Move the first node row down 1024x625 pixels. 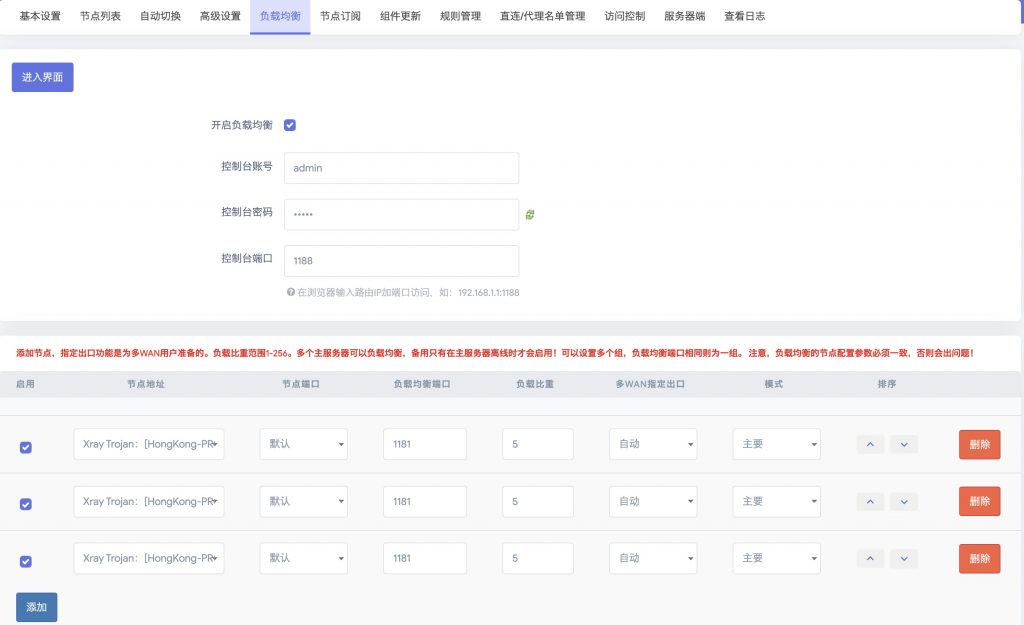[903, 444]
